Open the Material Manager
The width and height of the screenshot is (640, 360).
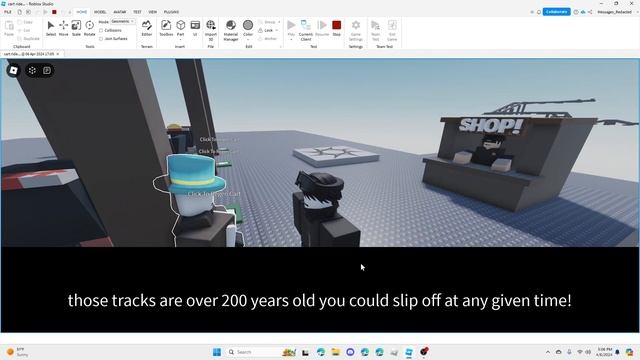(231, 30)
